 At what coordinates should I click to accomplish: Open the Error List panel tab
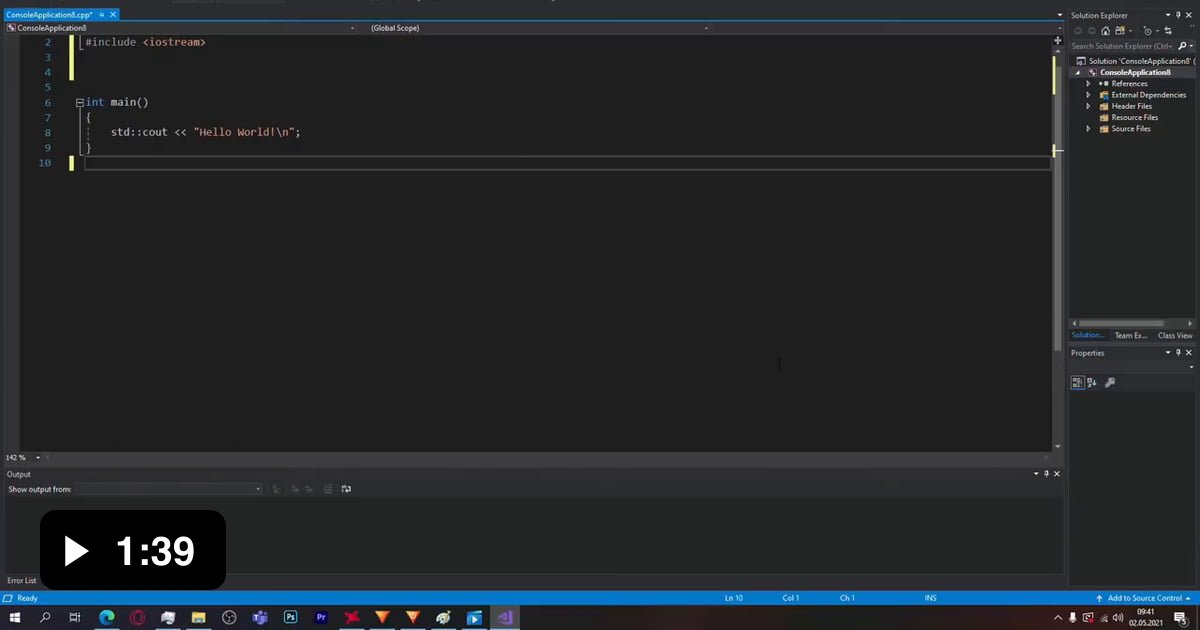21,580
